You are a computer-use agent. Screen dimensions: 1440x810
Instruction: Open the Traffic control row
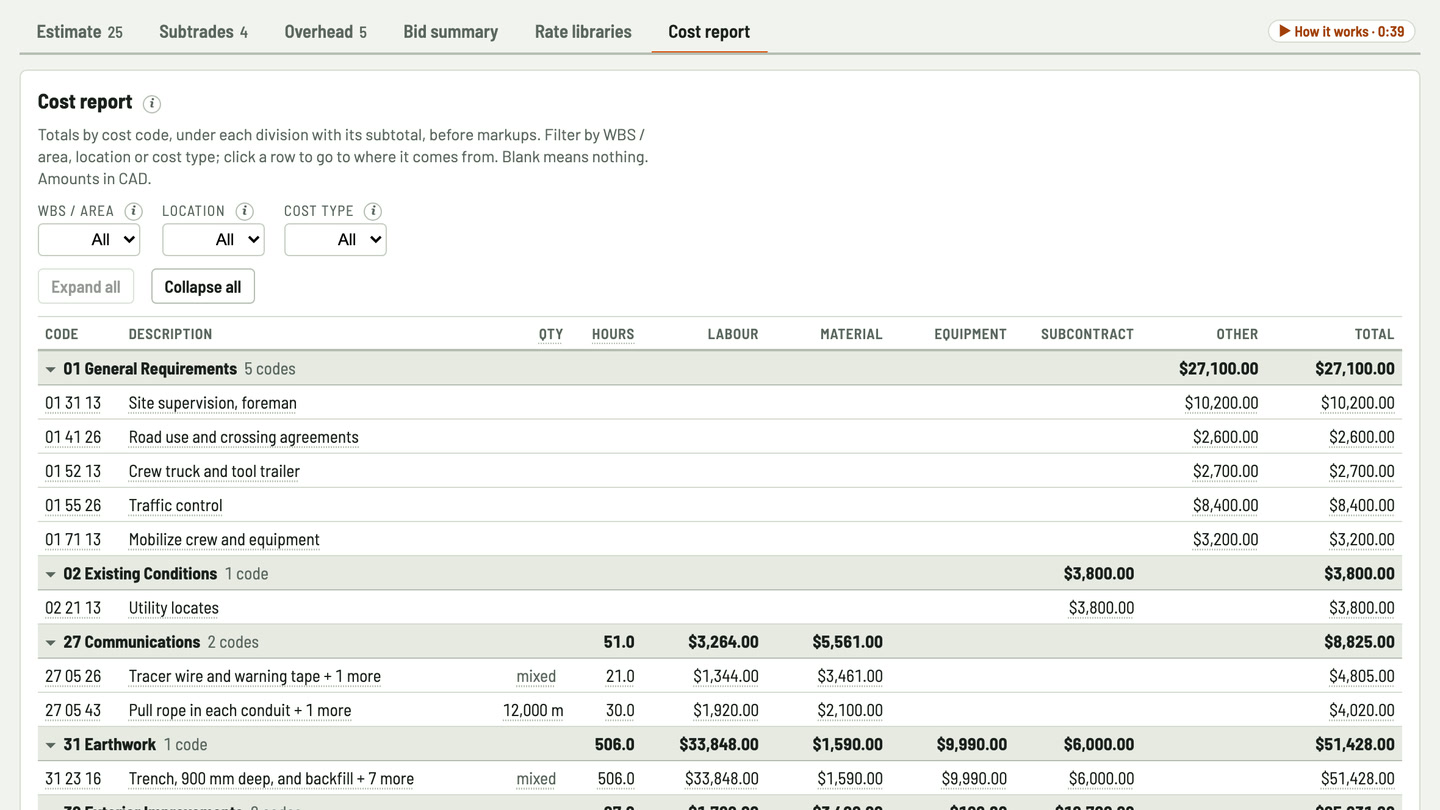pyautogui.click(x=720, y=505)
